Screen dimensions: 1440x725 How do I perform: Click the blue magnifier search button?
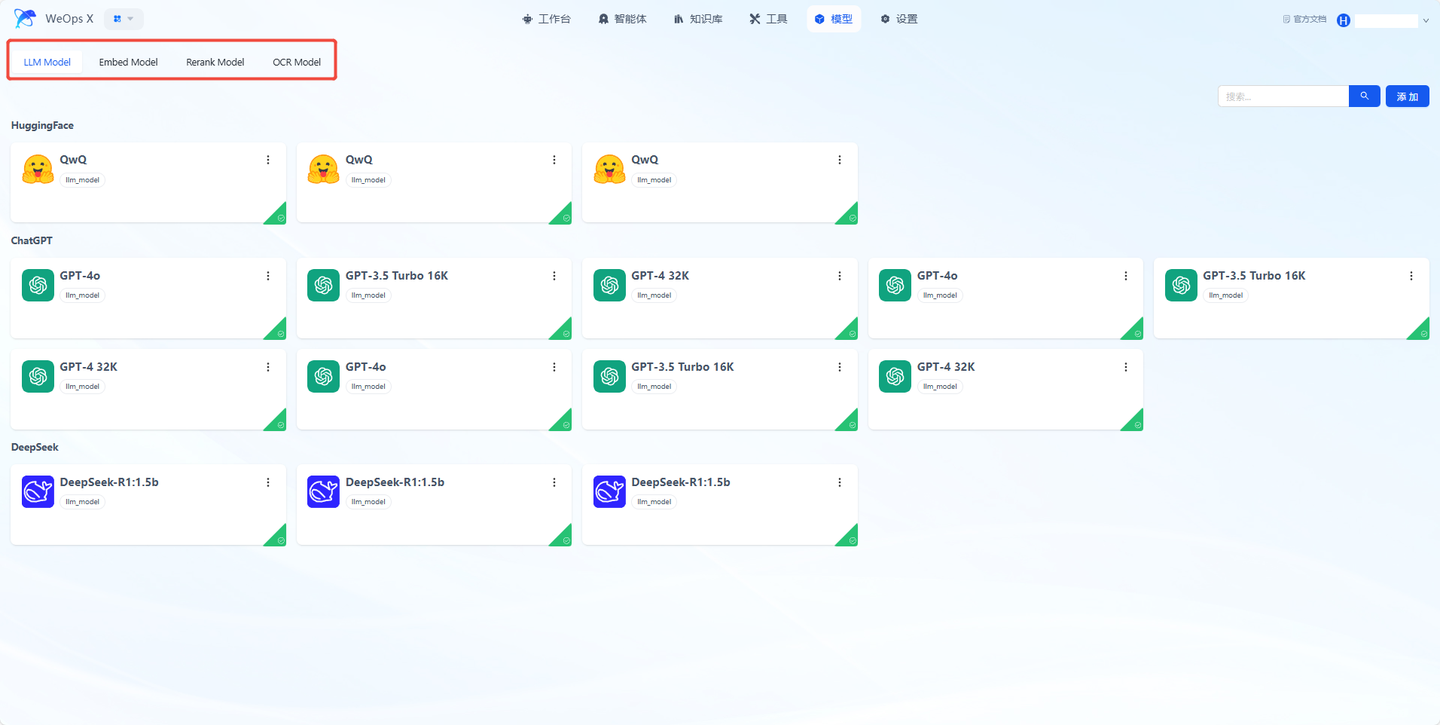click(1364, 96)
